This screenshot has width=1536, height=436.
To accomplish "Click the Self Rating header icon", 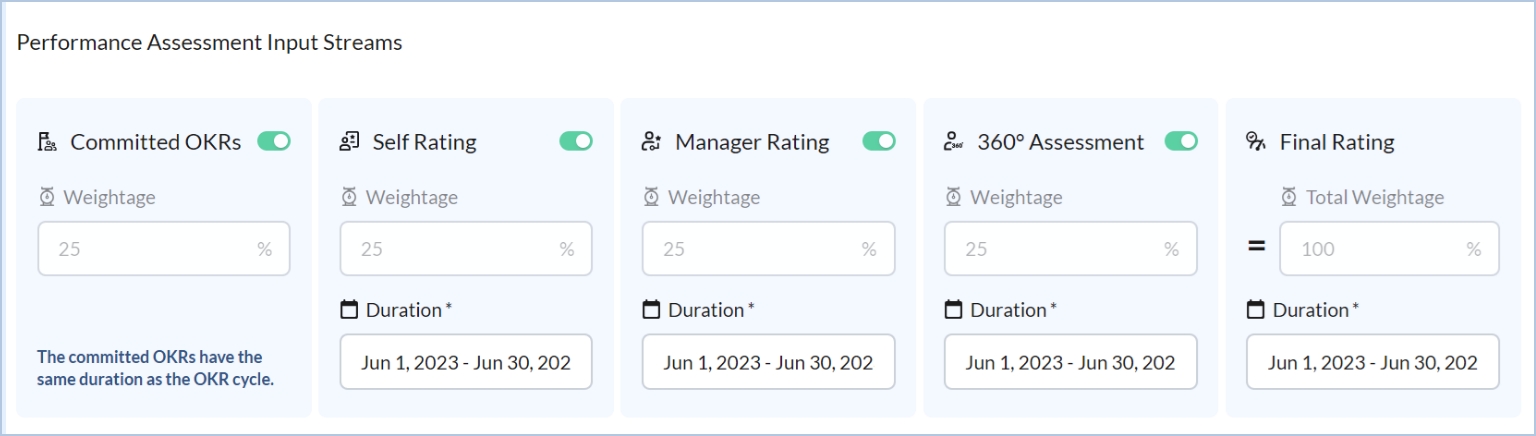I will [349, 142].
